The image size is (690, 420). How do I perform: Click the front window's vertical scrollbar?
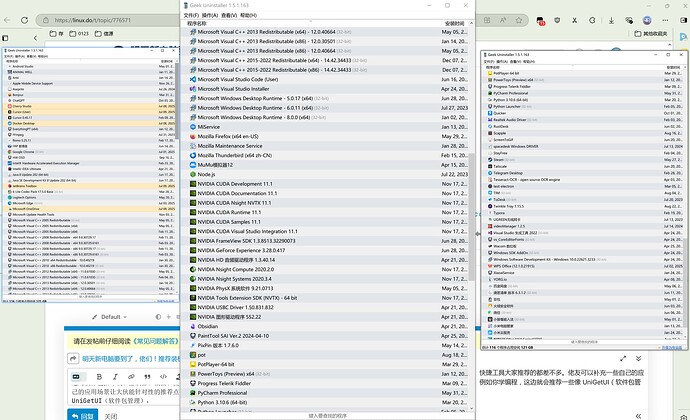471,217
